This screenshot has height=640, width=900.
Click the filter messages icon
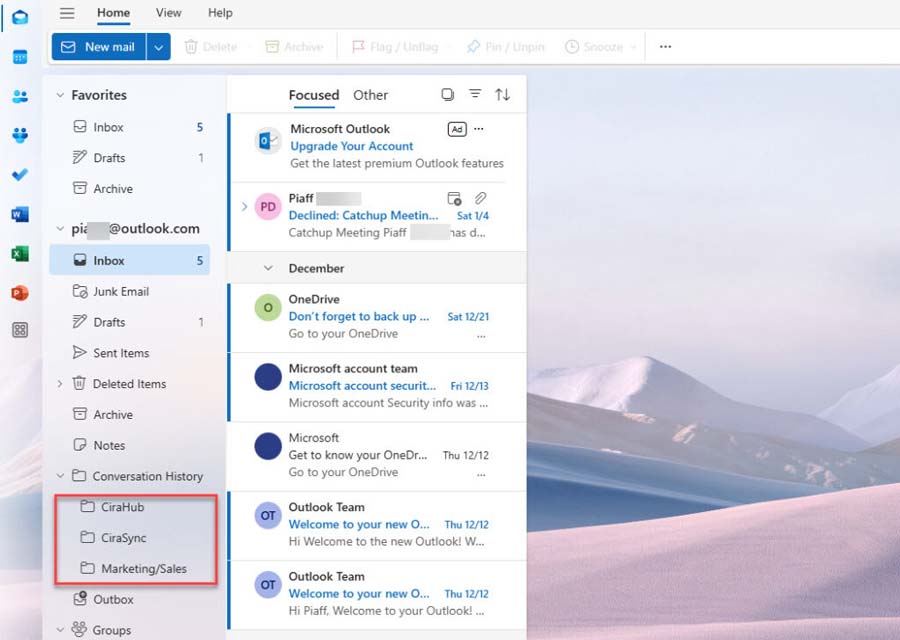[475, 94]
